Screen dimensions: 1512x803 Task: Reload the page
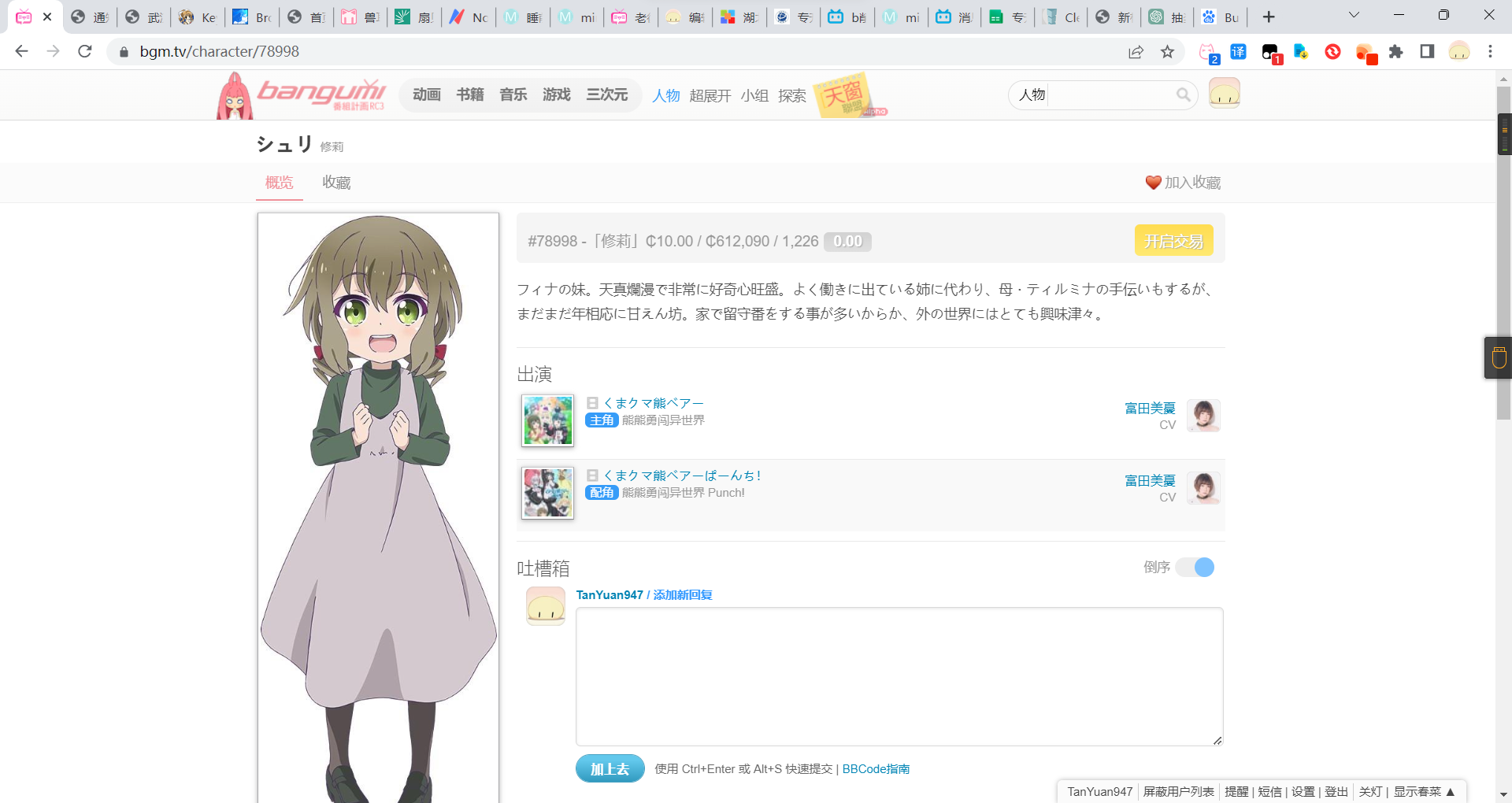[85, 52]
